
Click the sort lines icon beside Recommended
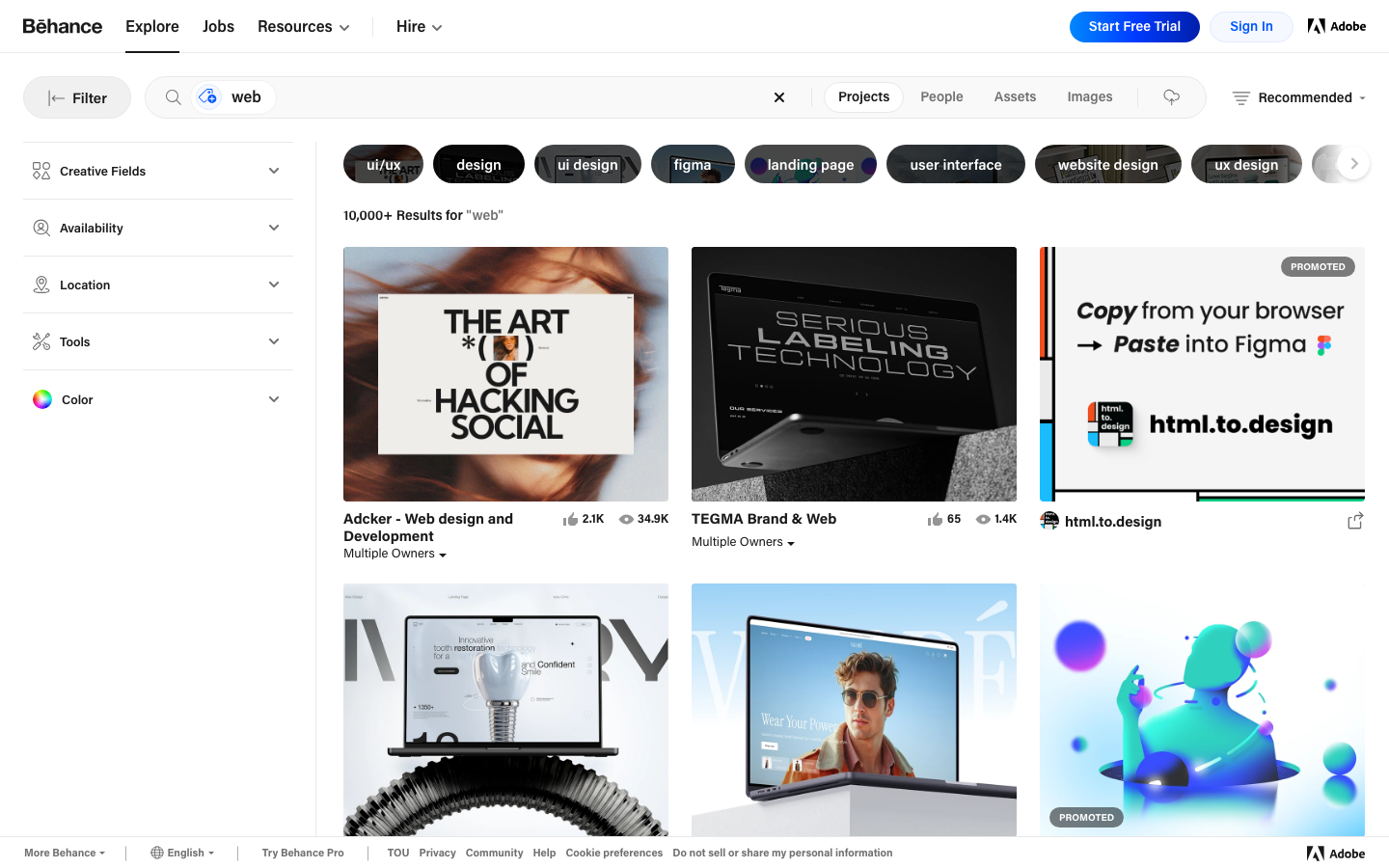[x=1241, y=97]
